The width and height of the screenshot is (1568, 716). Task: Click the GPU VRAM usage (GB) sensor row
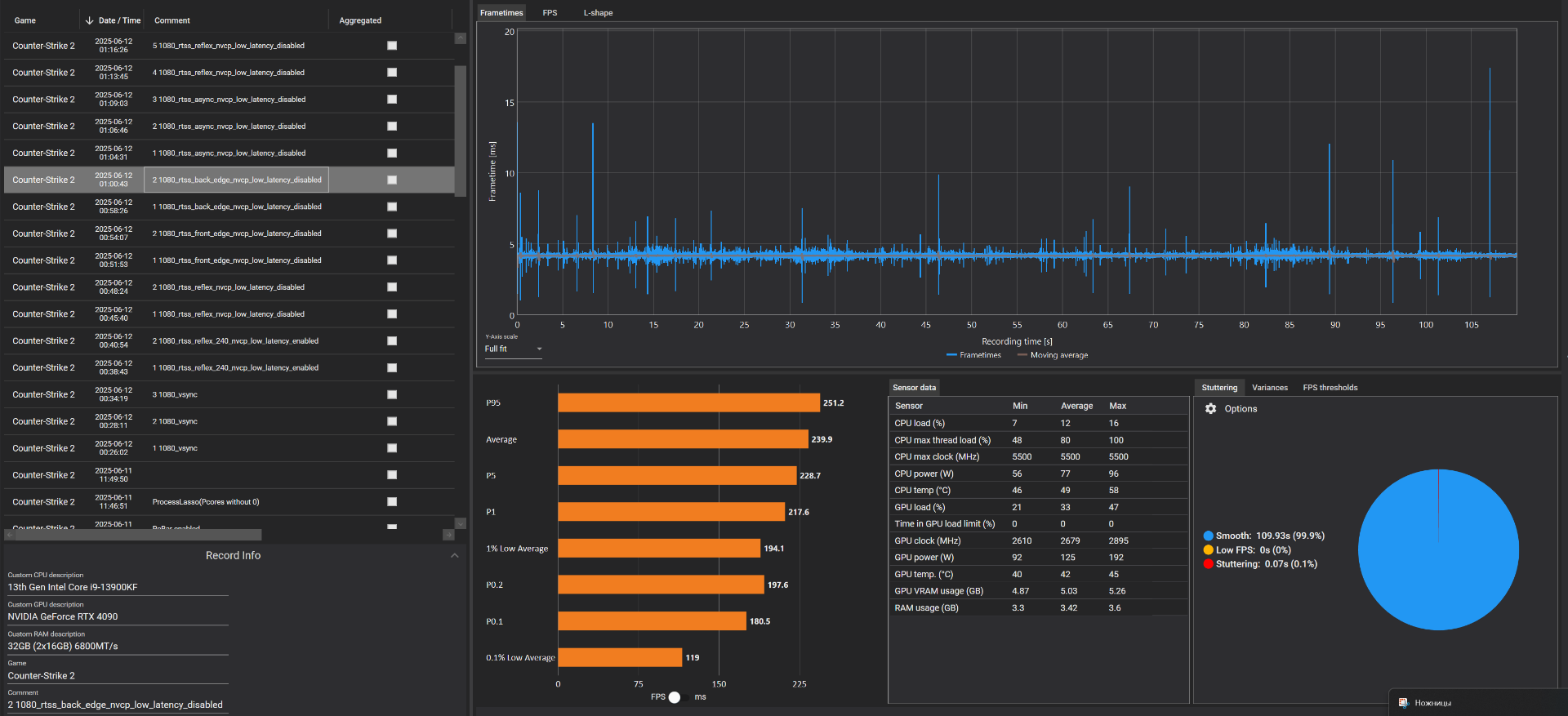point(1038,591)
